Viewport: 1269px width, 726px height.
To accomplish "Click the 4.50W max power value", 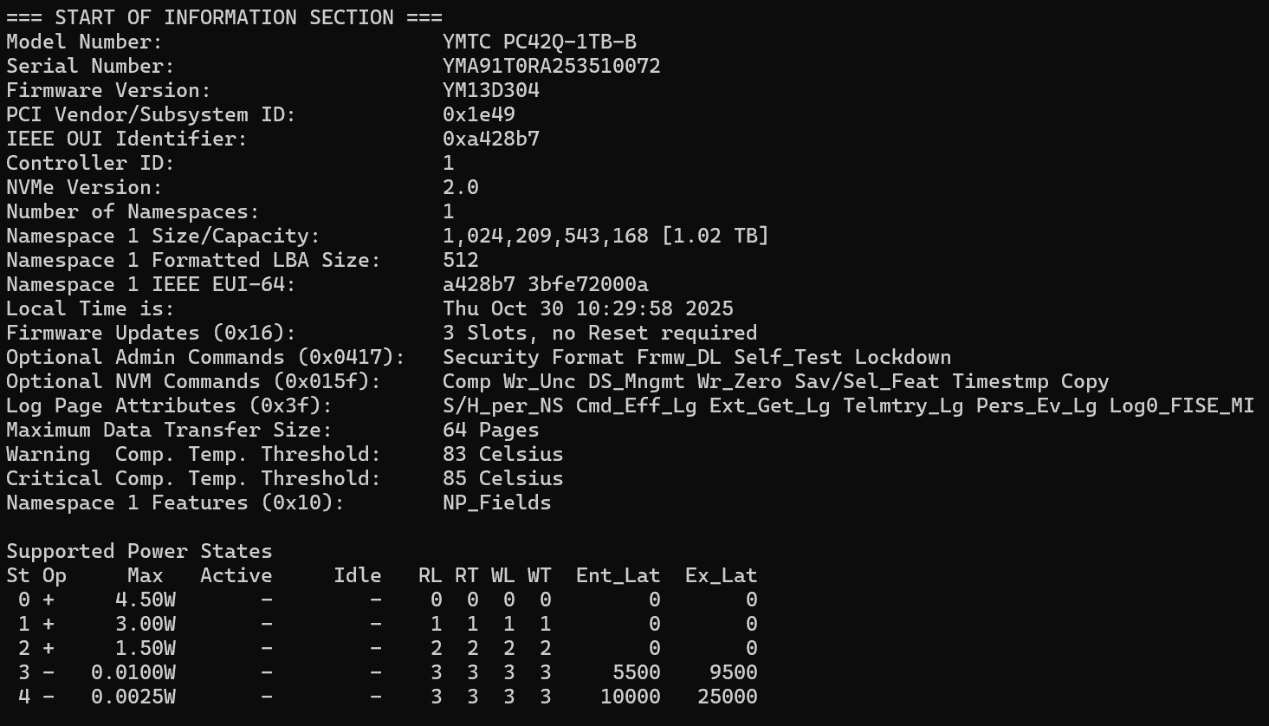I will point(145,600).
